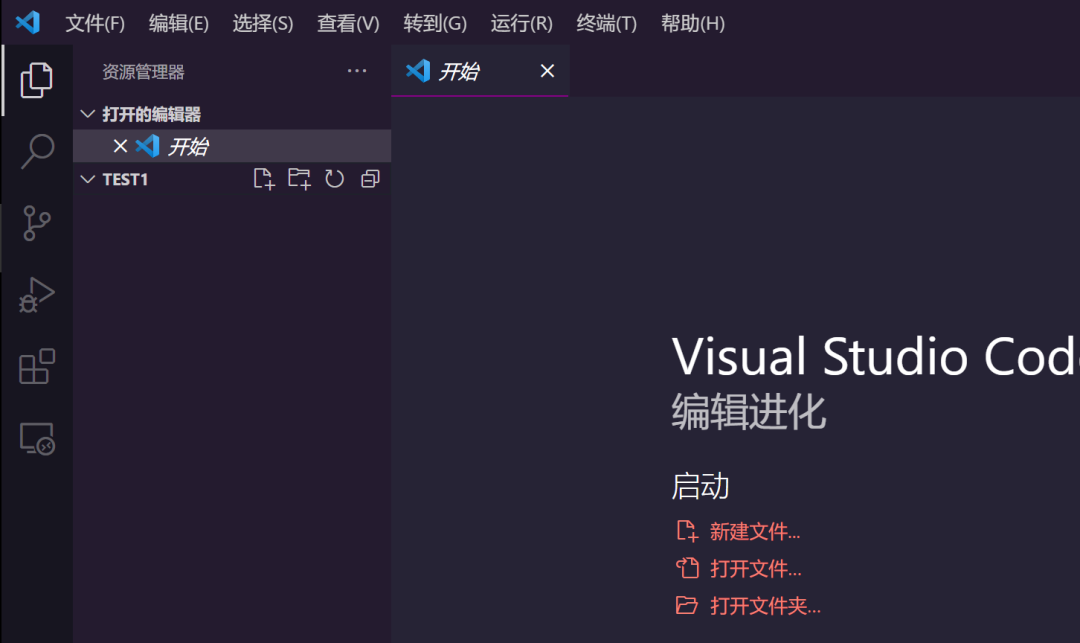
Task: Open Run and Debug view
Action: click(37, 295)
